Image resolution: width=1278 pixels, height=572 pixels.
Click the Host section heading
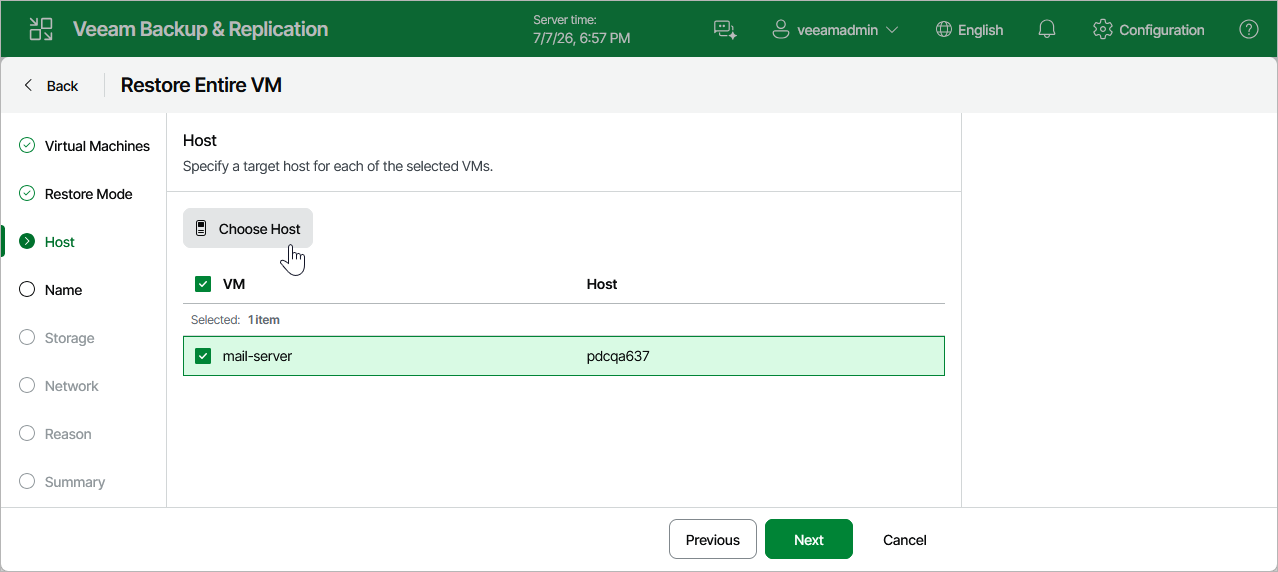(x=200, y=140)
